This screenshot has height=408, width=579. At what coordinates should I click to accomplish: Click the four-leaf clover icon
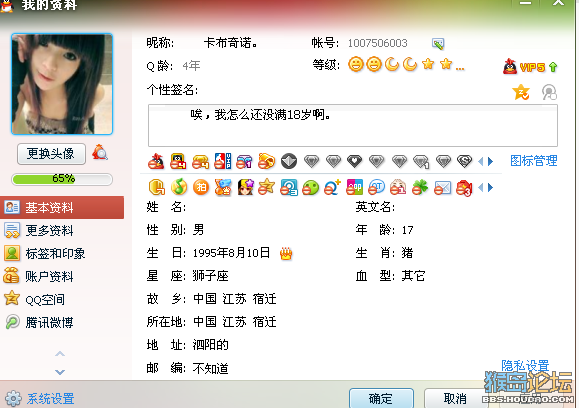[x=420, y=188]
